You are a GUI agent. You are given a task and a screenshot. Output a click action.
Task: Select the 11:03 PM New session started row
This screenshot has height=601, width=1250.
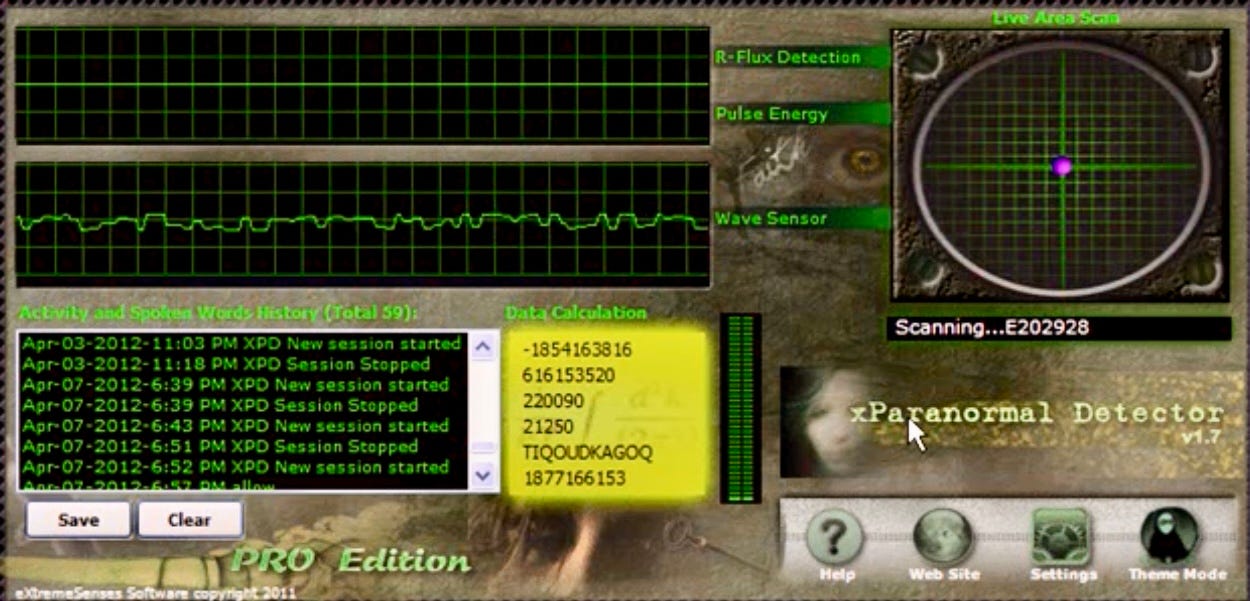[x=242, y=343]
